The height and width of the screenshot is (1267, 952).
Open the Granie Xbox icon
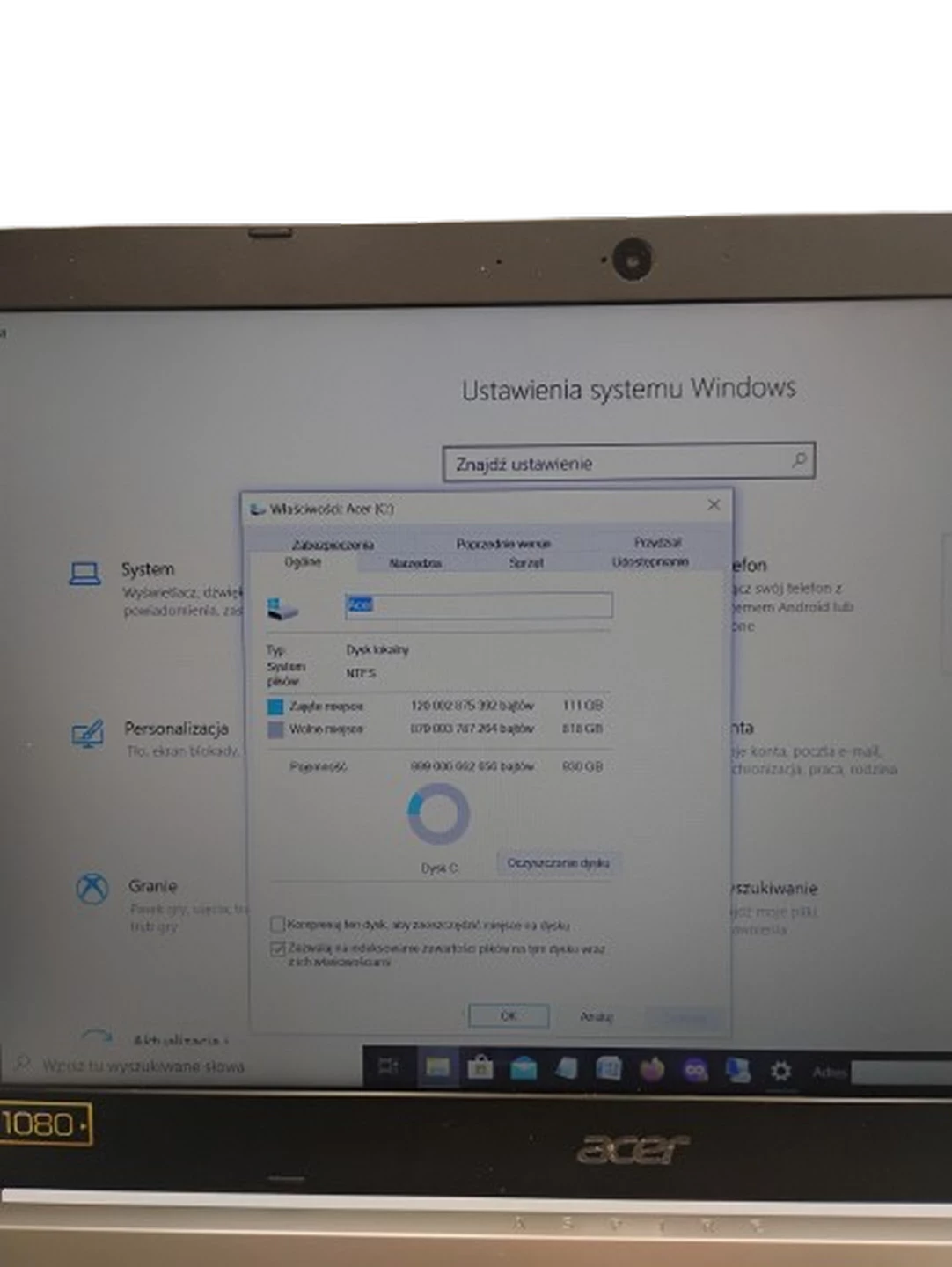92,890
